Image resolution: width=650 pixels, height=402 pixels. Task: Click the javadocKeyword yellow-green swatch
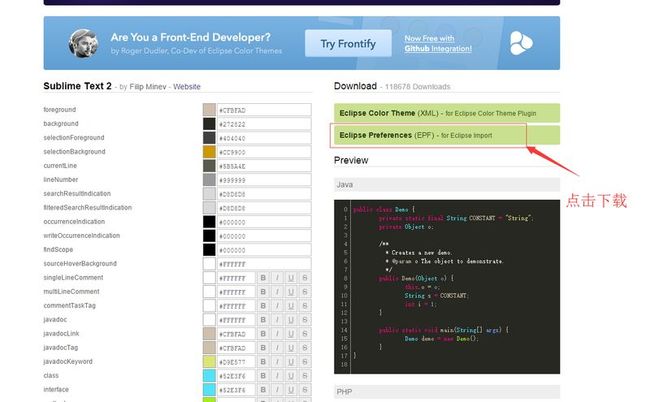(x=209, y=362)
